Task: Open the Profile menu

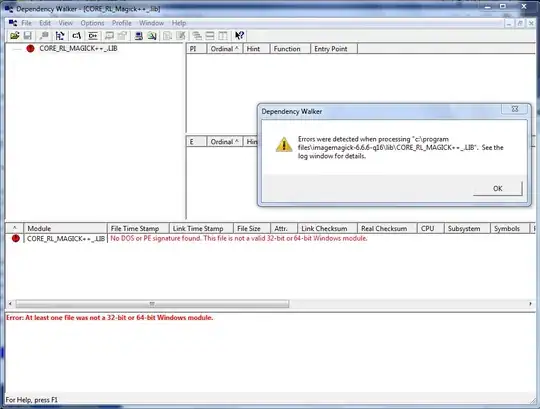Action: 122,23
